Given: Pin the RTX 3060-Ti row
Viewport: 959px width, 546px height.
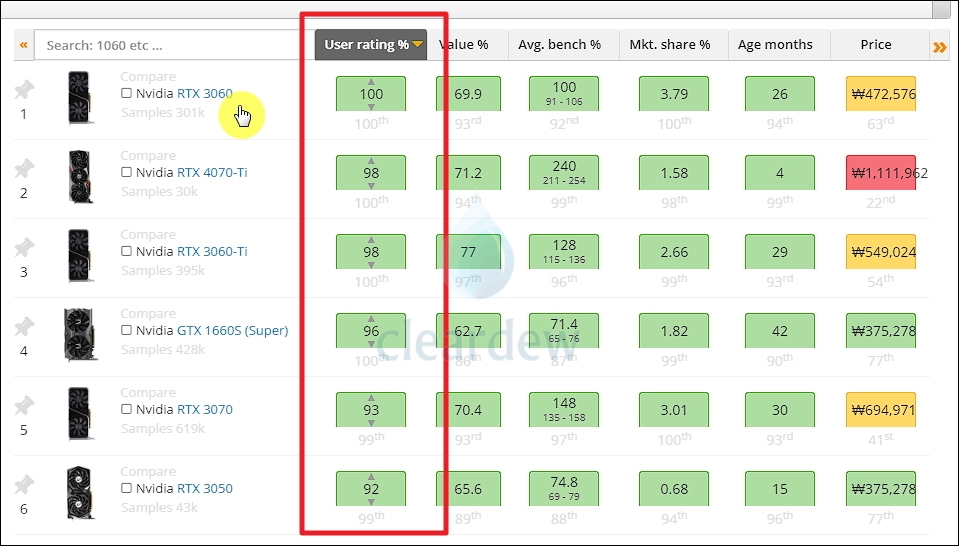Looking at the screenshot, I should coord(24,248).
